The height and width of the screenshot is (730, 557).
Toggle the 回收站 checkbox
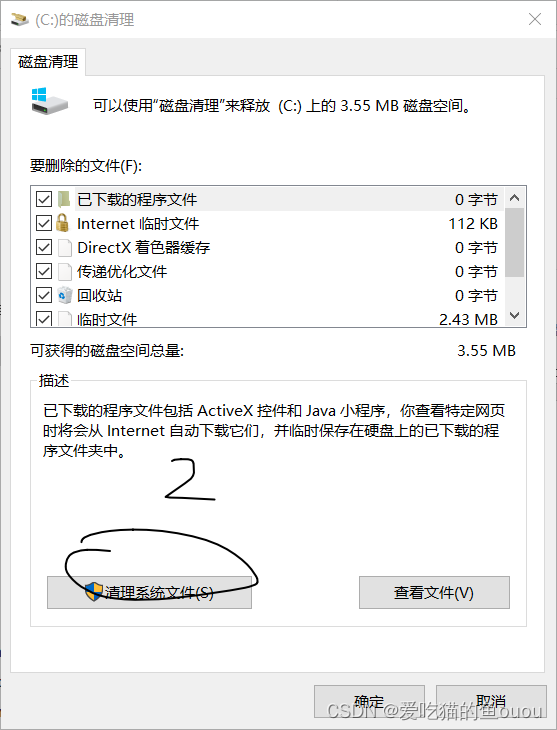(44, 295)
